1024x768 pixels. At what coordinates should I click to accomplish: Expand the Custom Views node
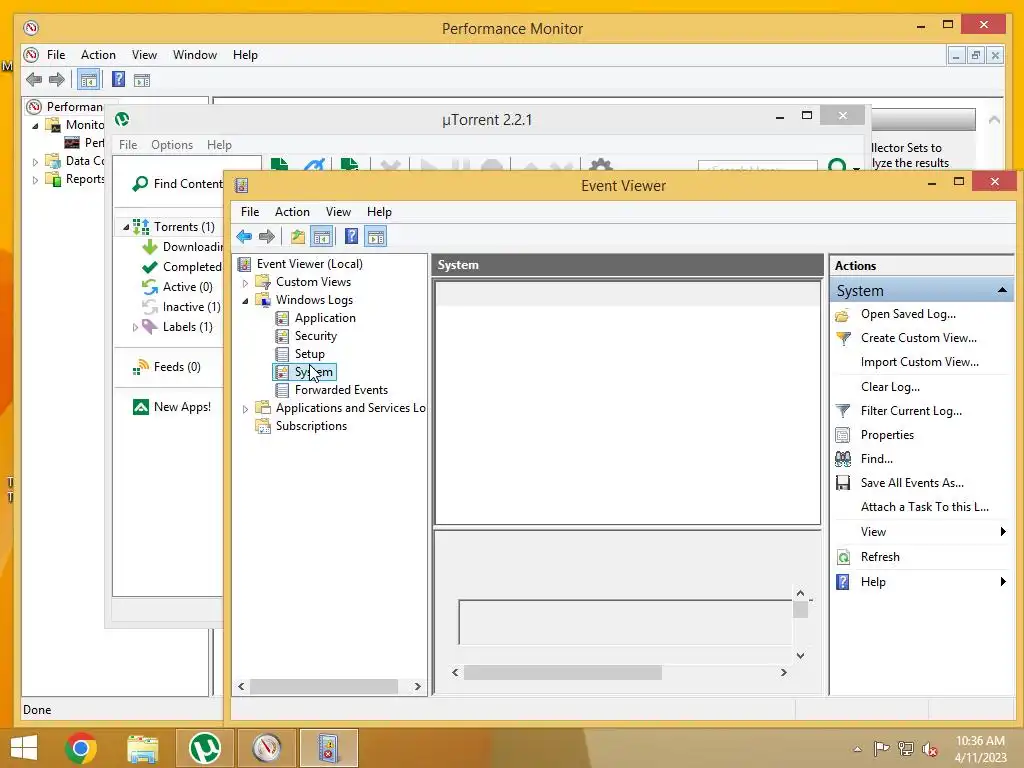(x=245, y=283)
